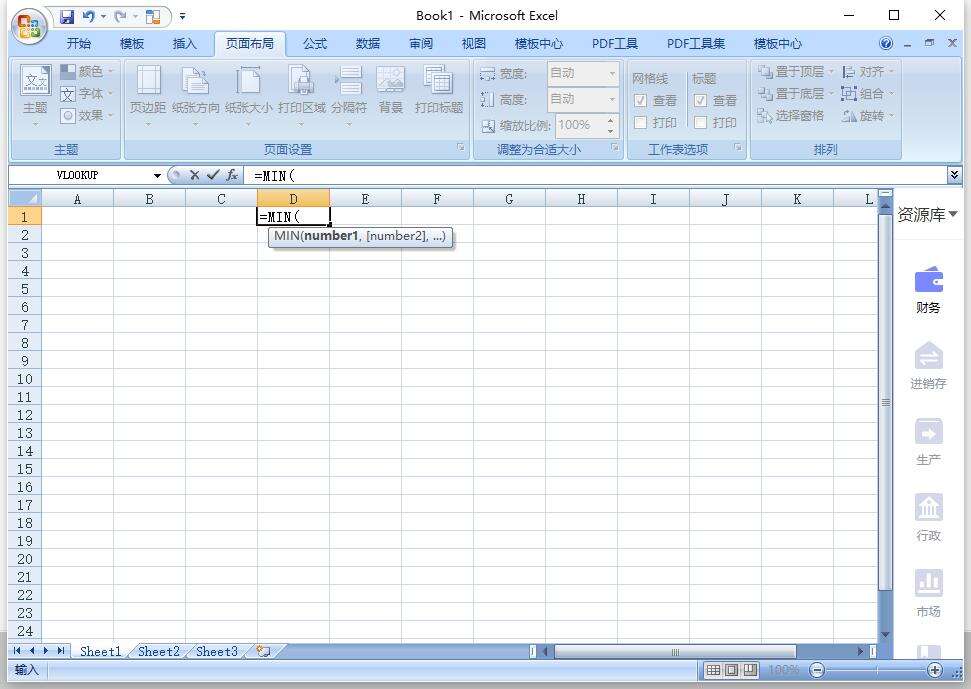The width and height of the screenshot is (971, 689).
Task: Open 分隔符 breaks options
Action: 349,96
